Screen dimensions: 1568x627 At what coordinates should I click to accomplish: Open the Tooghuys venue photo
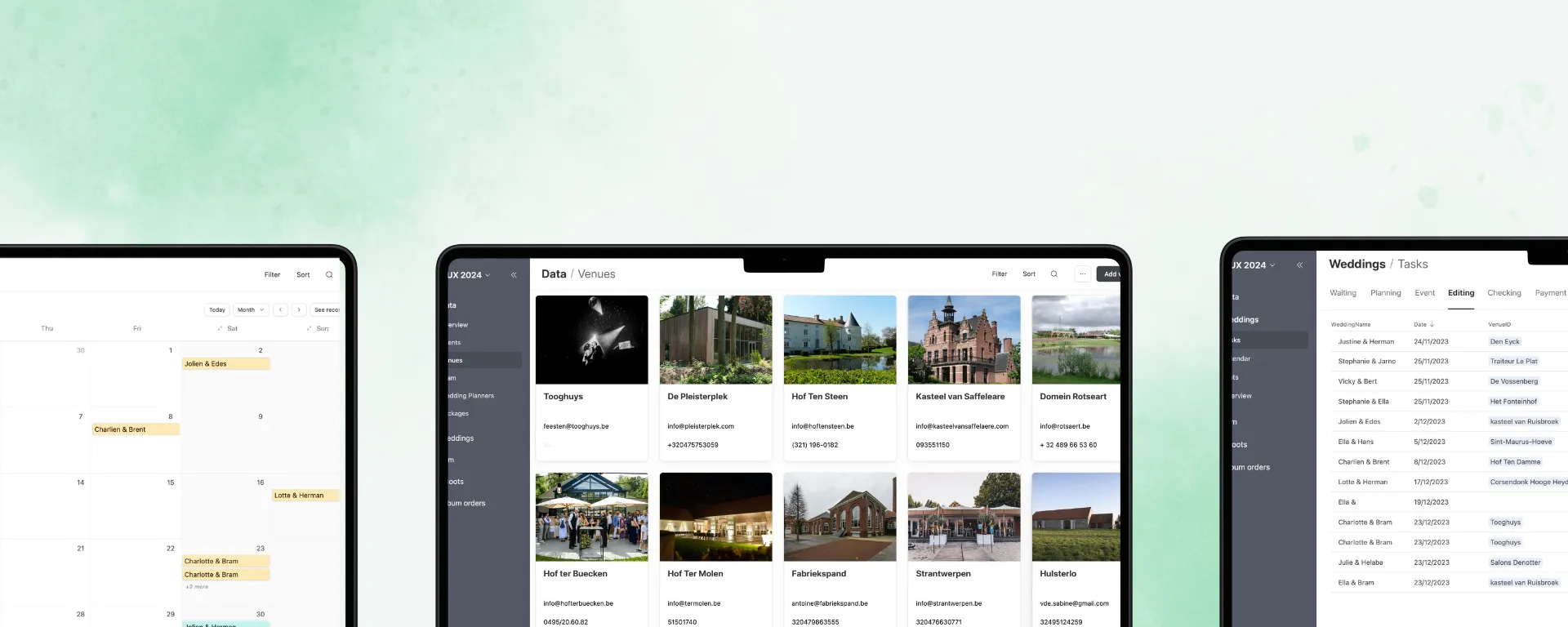[x=591, y=340]
